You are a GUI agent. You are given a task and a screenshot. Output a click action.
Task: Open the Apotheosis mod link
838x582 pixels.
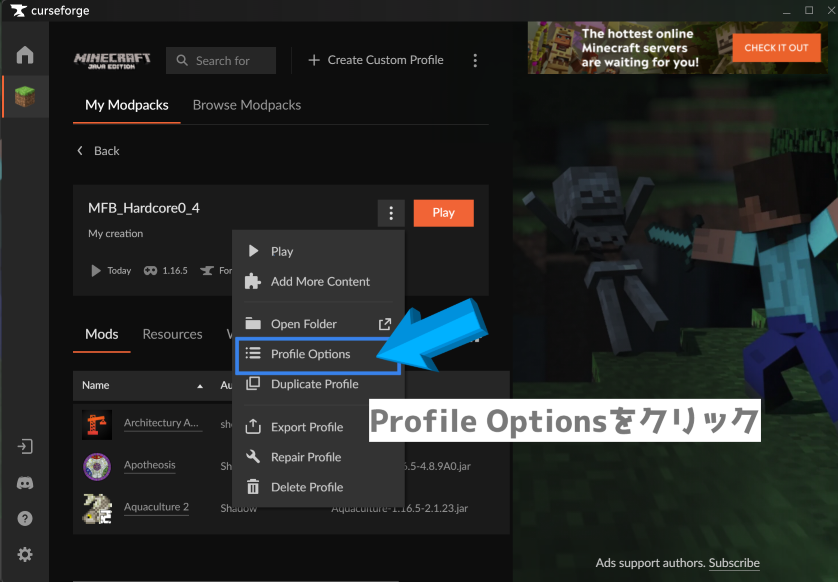pos(150,465)
